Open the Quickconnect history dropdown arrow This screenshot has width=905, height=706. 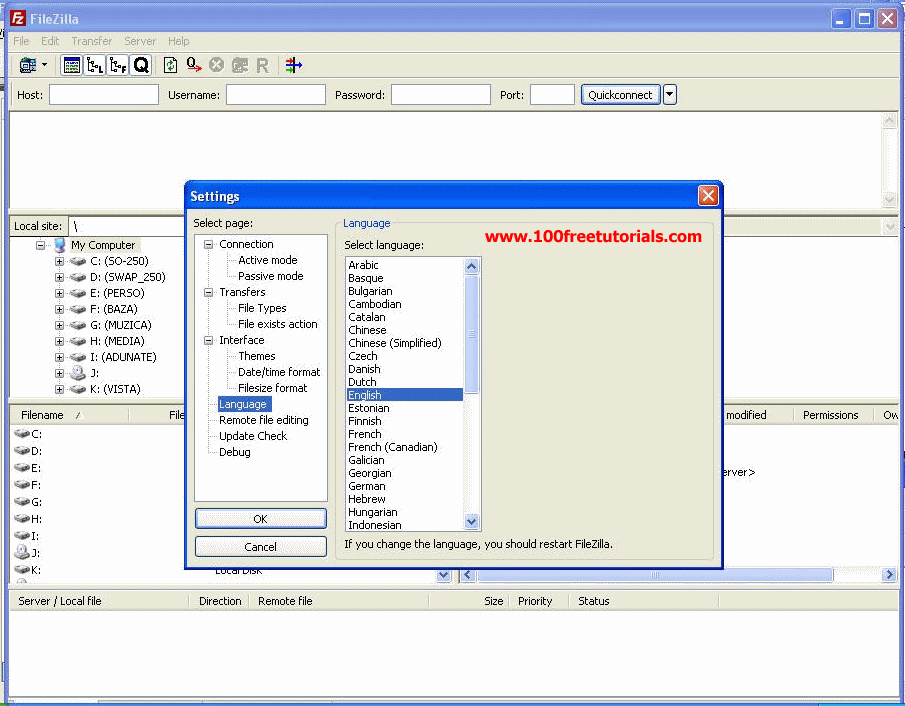point(670,95)
